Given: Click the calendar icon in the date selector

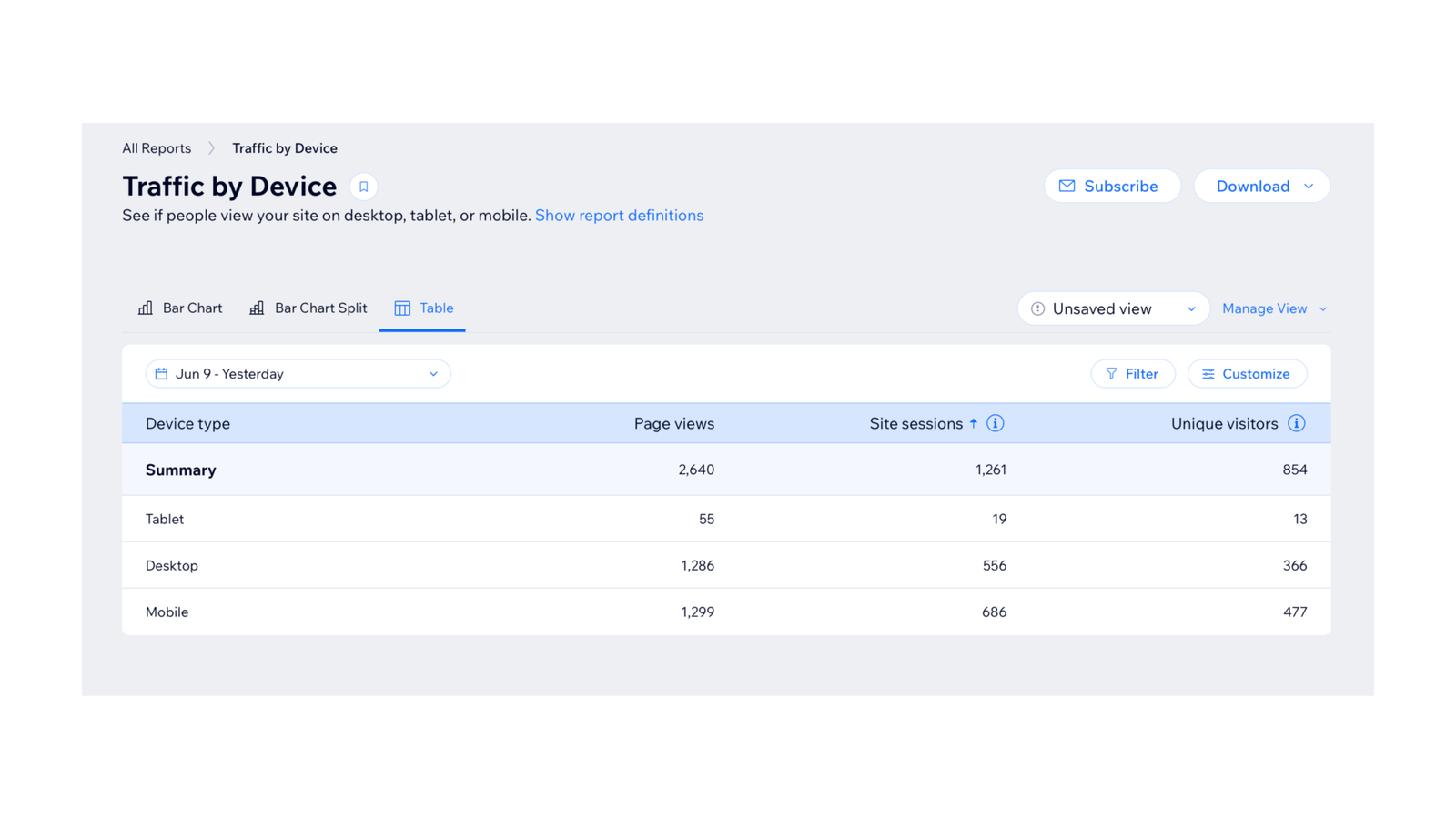Looking at the screenshot, I should tap(161, 373).
